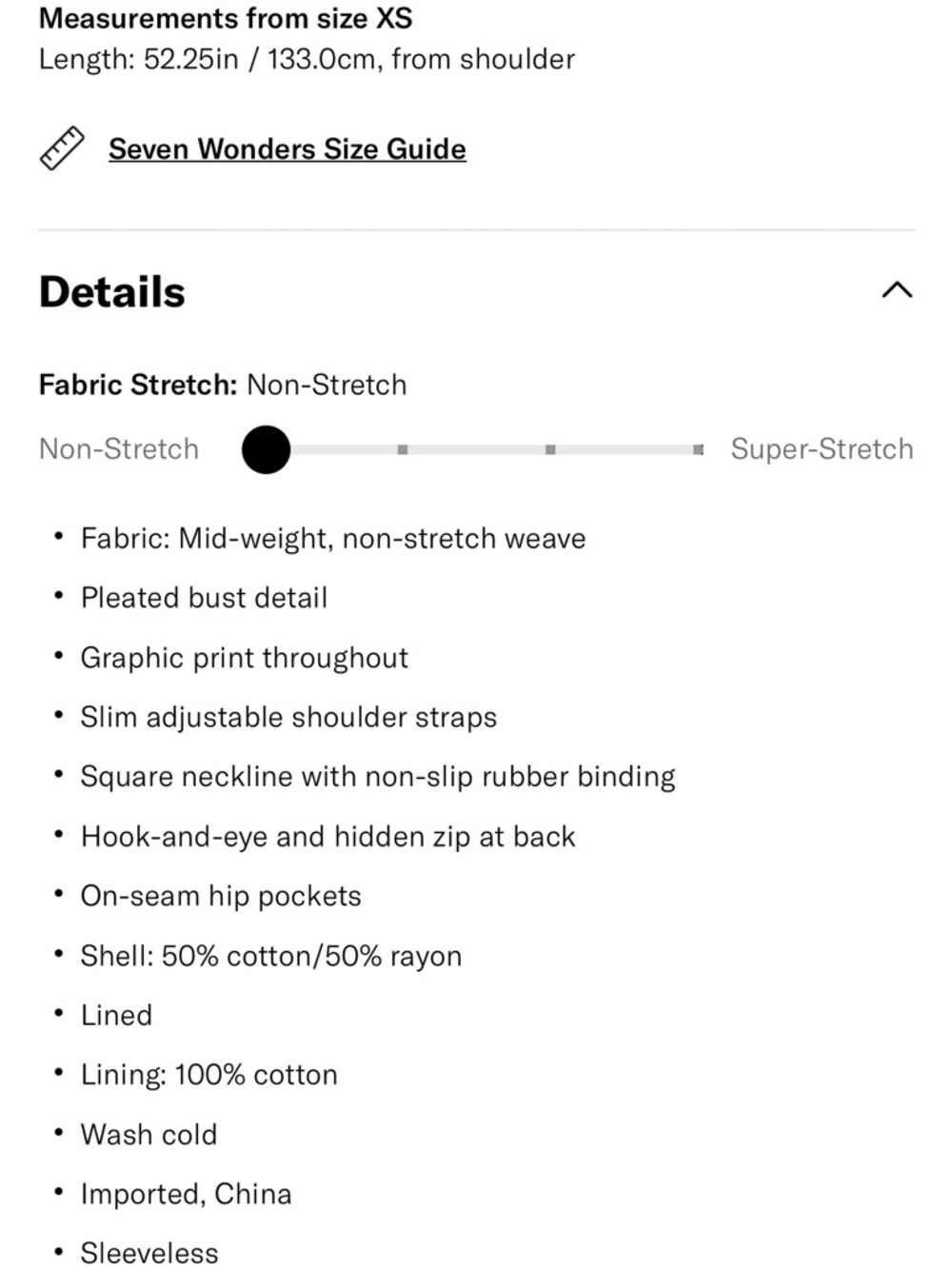Collapse the Details section using the chevron

(897, 290)
